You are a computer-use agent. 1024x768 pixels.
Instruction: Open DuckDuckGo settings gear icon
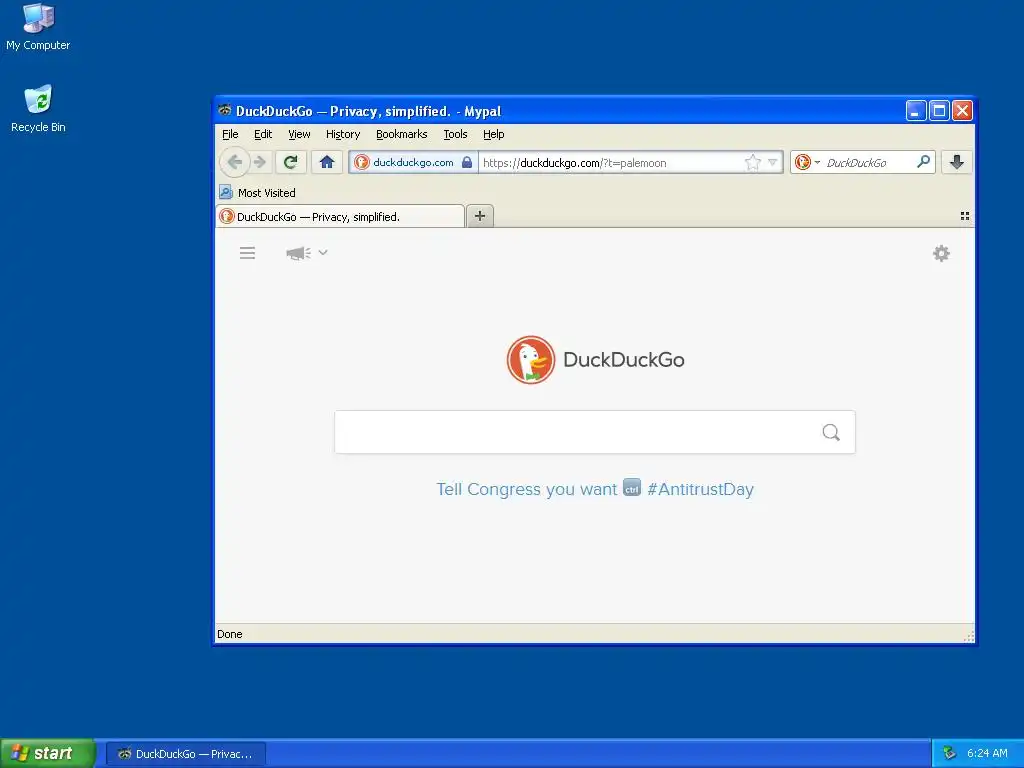[941, 253]
